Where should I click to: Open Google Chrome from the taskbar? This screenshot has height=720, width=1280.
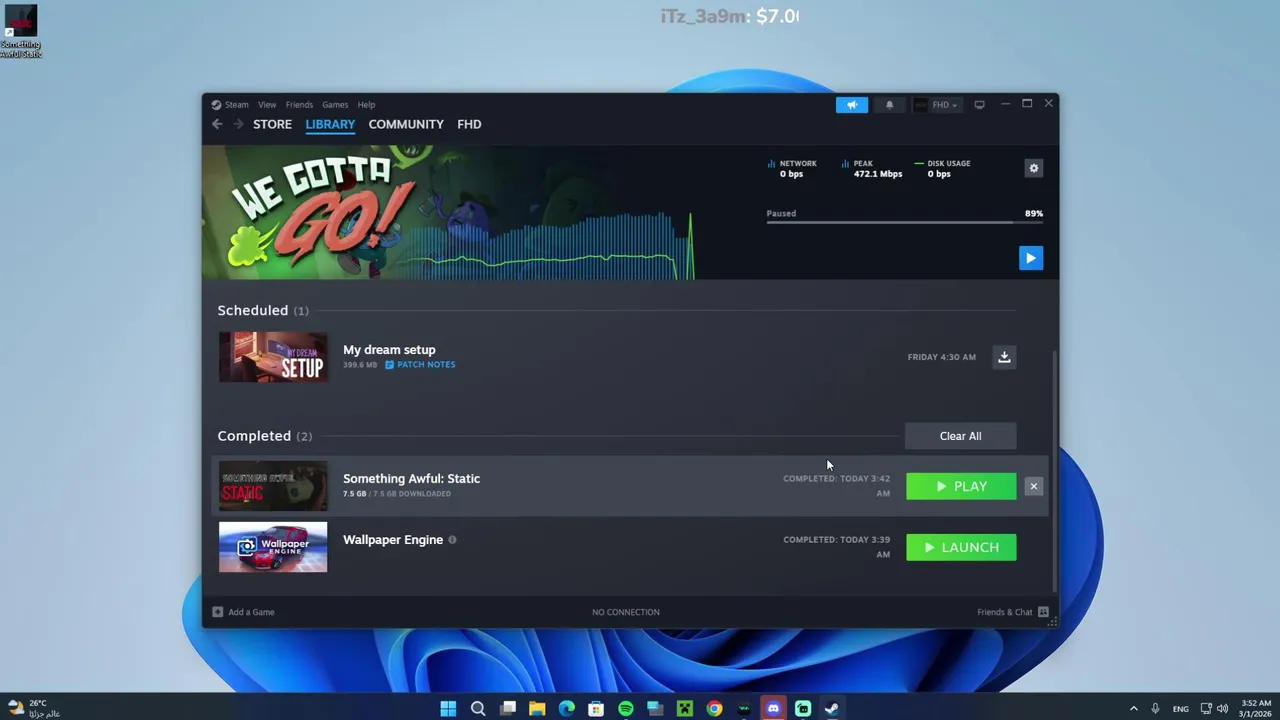(714, 708)
